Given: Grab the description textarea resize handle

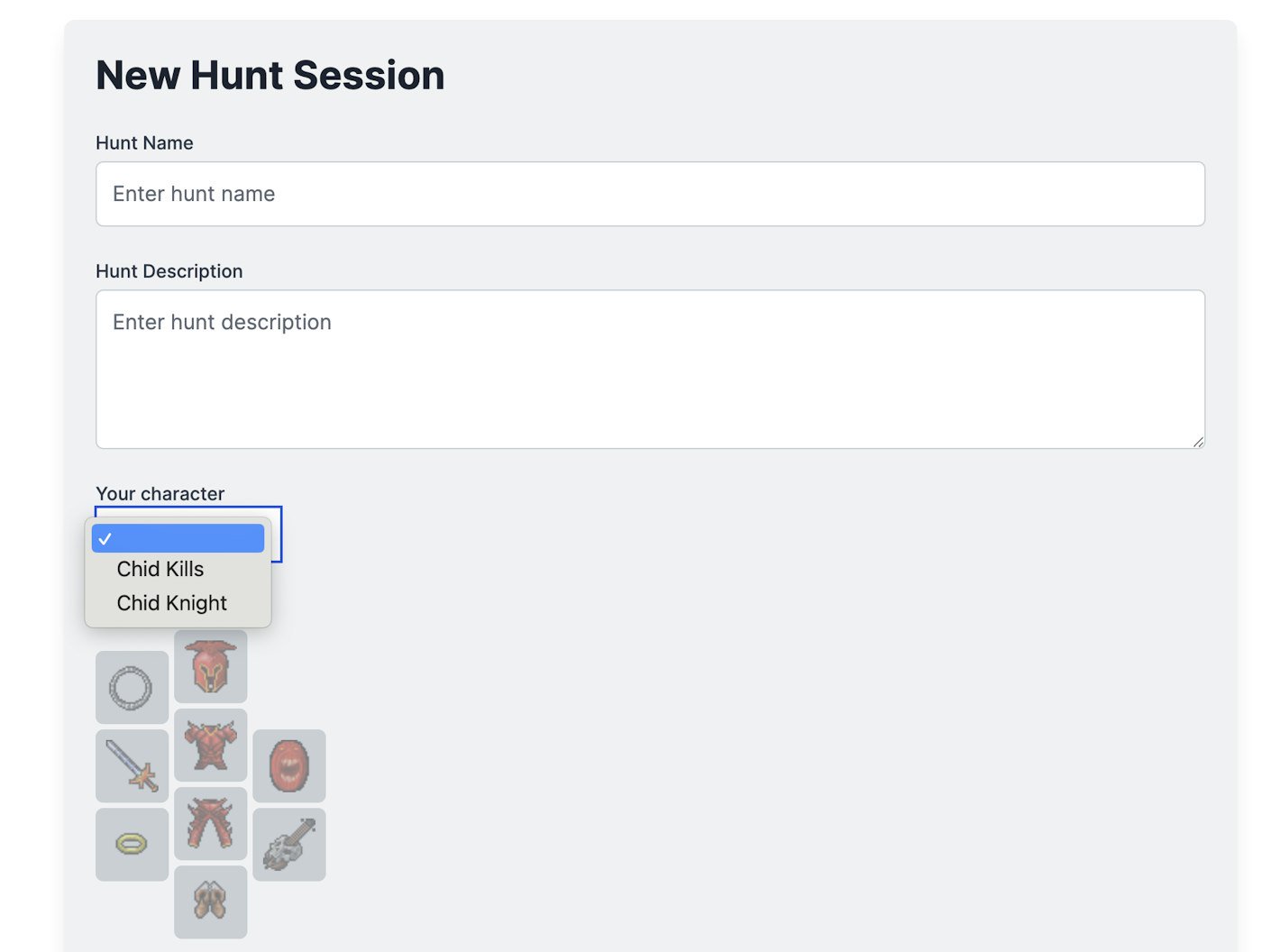Looking at the screenshot, I should point(1198,442).
